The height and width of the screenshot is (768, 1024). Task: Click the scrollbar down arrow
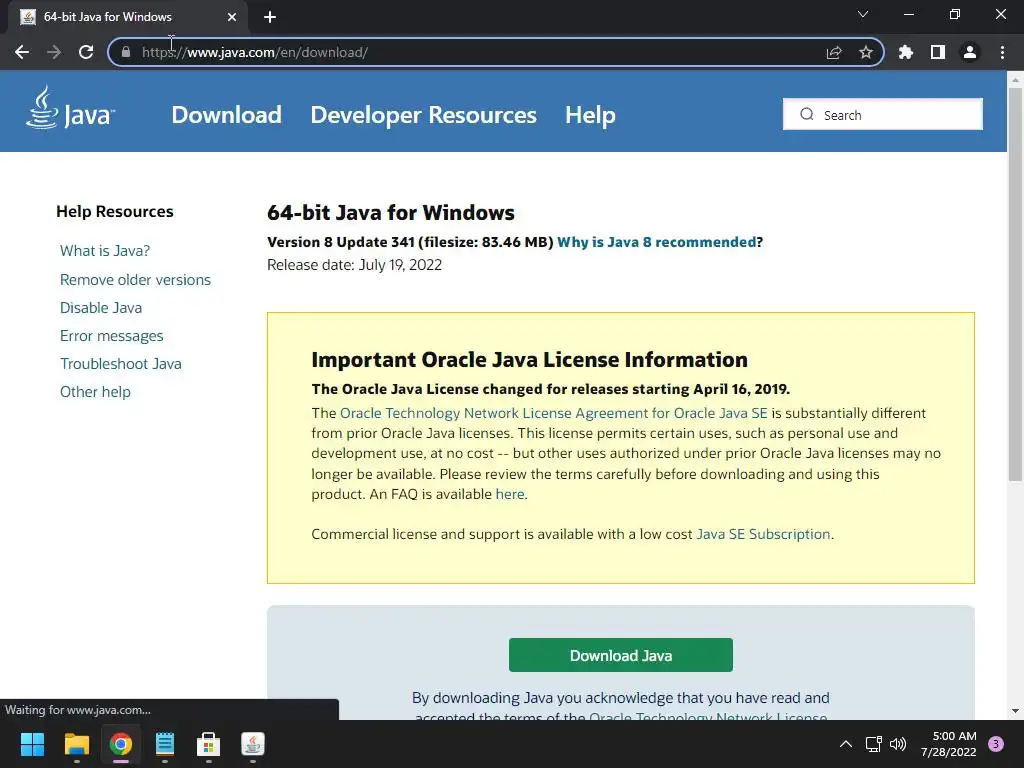[1015, 711]
